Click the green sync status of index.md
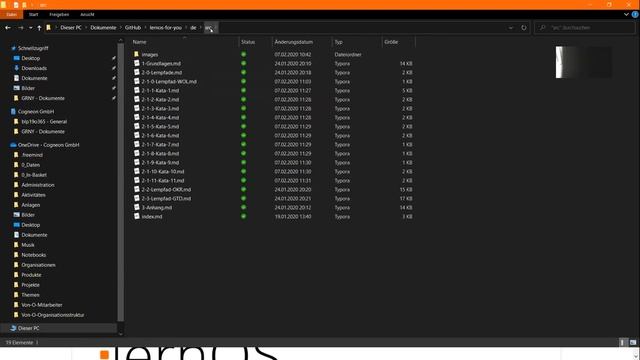This screenshot has width=640, height=360. (x=244, y=216)
